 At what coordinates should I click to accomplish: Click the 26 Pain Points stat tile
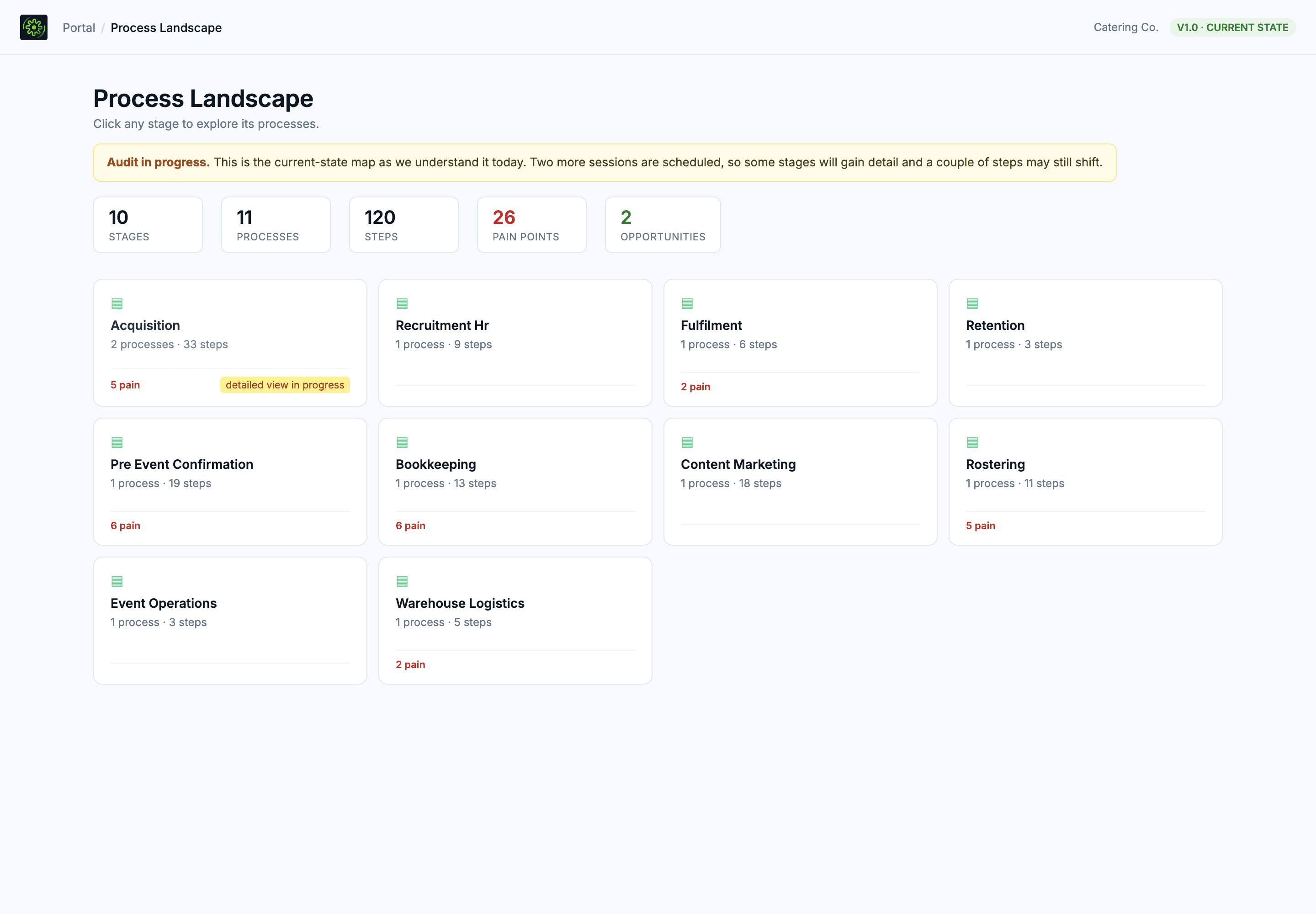coord(531,225)
